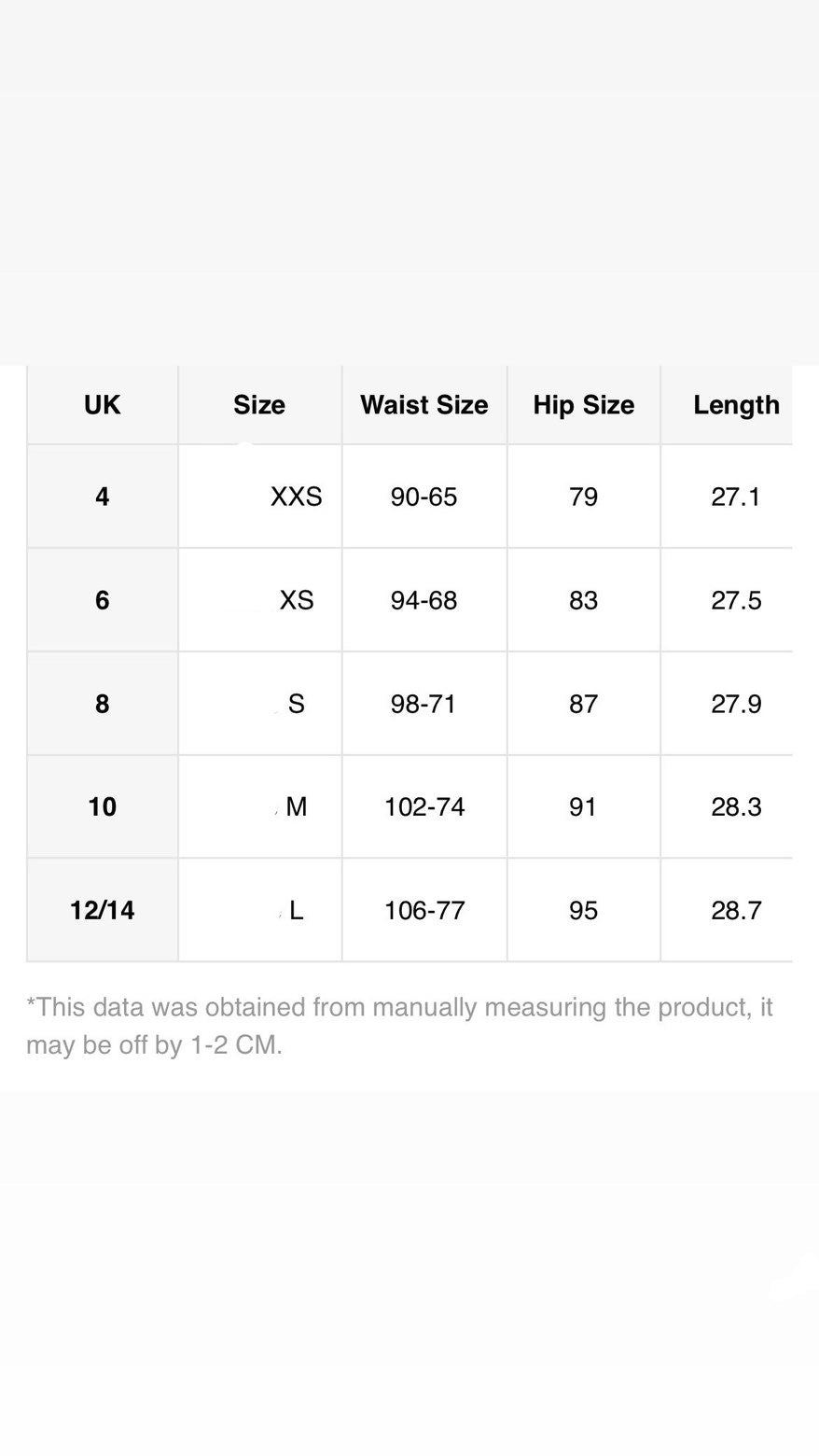Image resolution: width=819 pixels, height=1456 pixels.
Task: Select length value 28.3
Action: (736, 806)
